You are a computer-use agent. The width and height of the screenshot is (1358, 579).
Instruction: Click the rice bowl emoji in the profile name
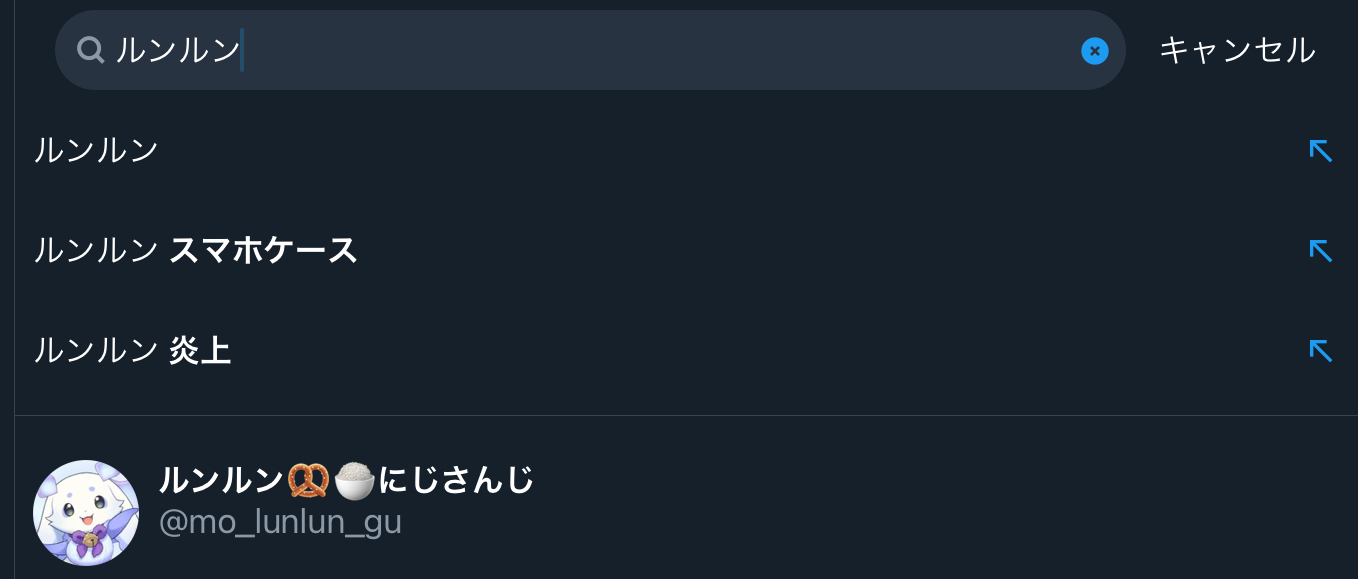[x=354, y=481]
